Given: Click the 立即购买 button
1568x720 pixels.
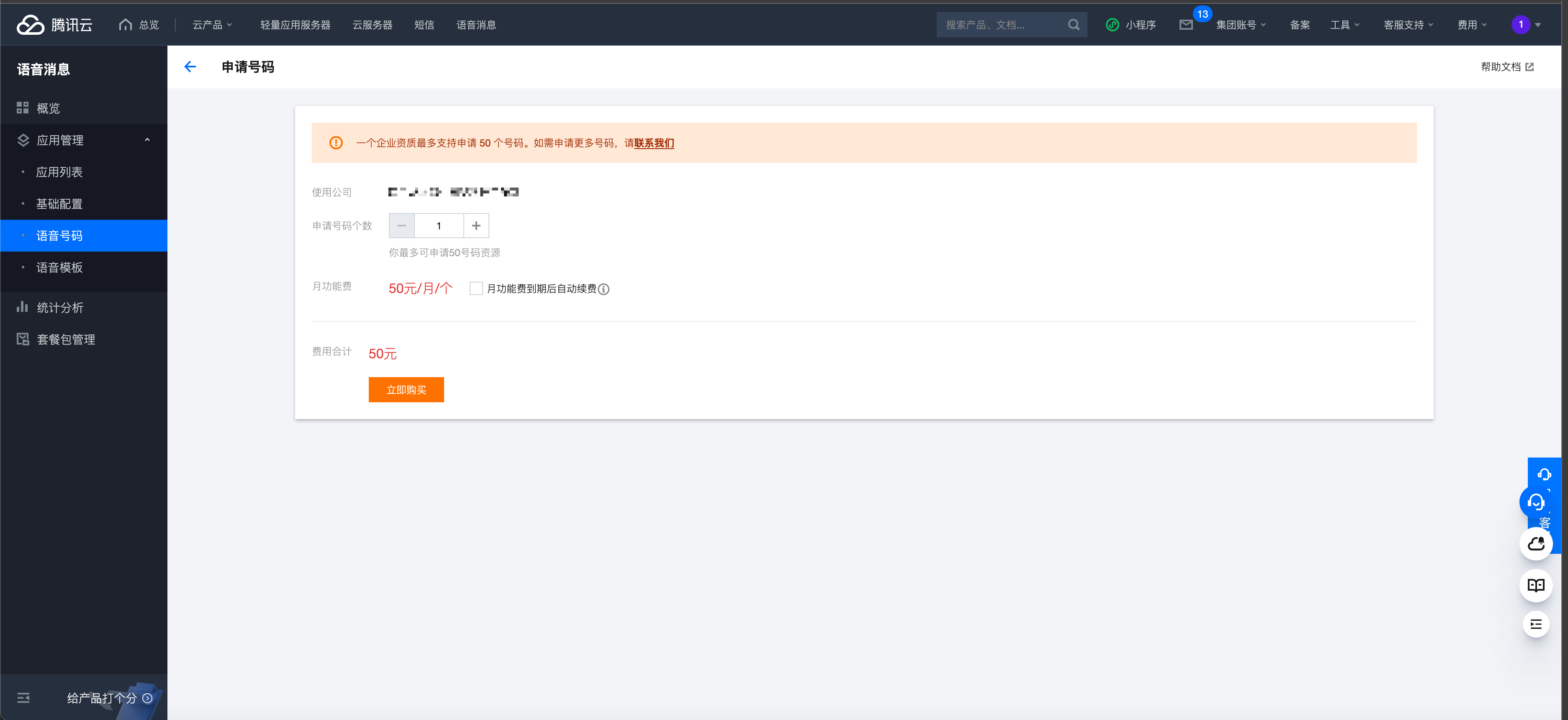Looking at the screenshot, I should [x=406, y=390].
